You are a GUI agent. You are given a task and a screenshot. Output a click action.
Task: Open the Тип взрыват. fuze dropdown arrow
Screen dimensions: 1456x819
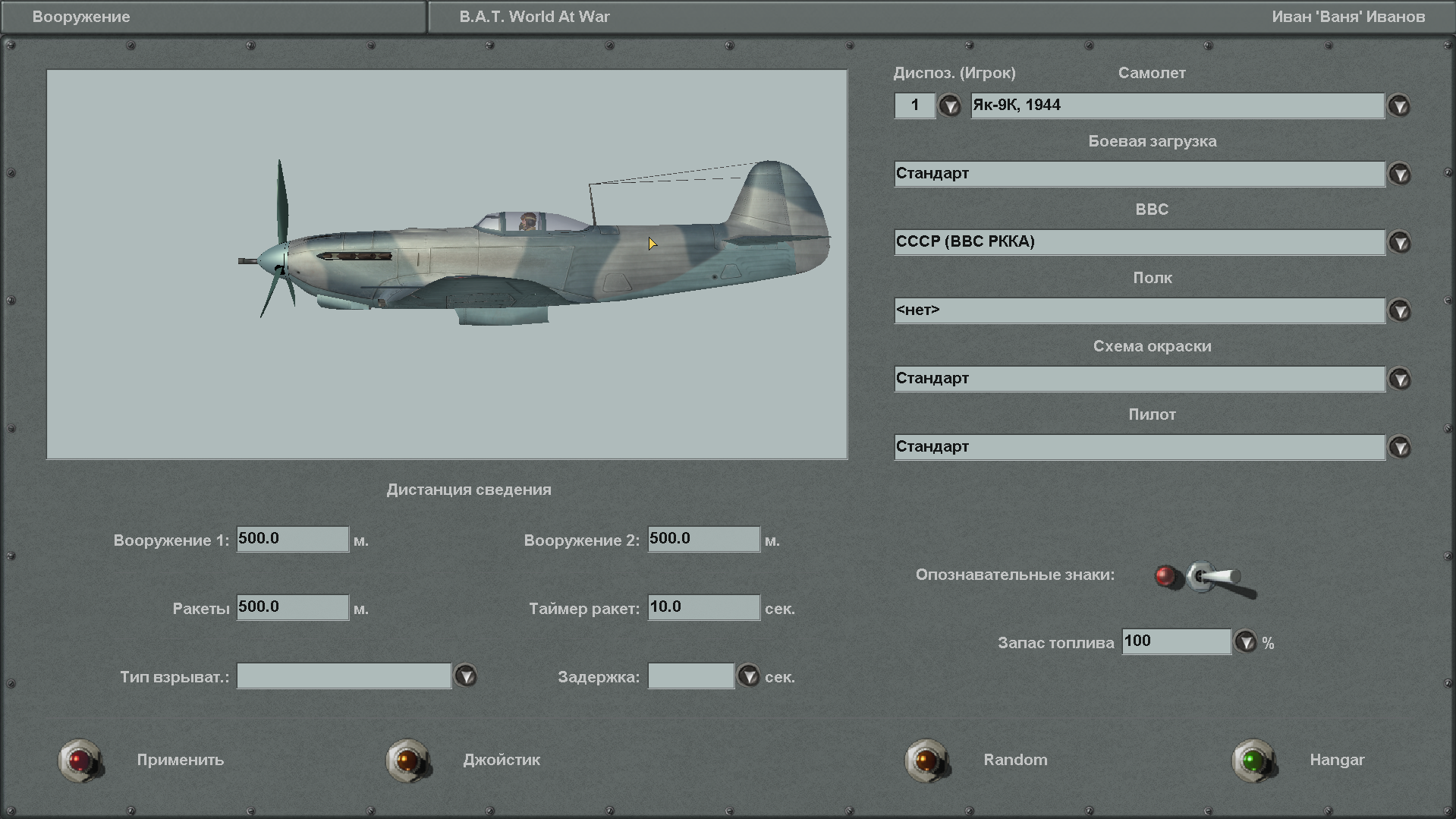point(465,676)
